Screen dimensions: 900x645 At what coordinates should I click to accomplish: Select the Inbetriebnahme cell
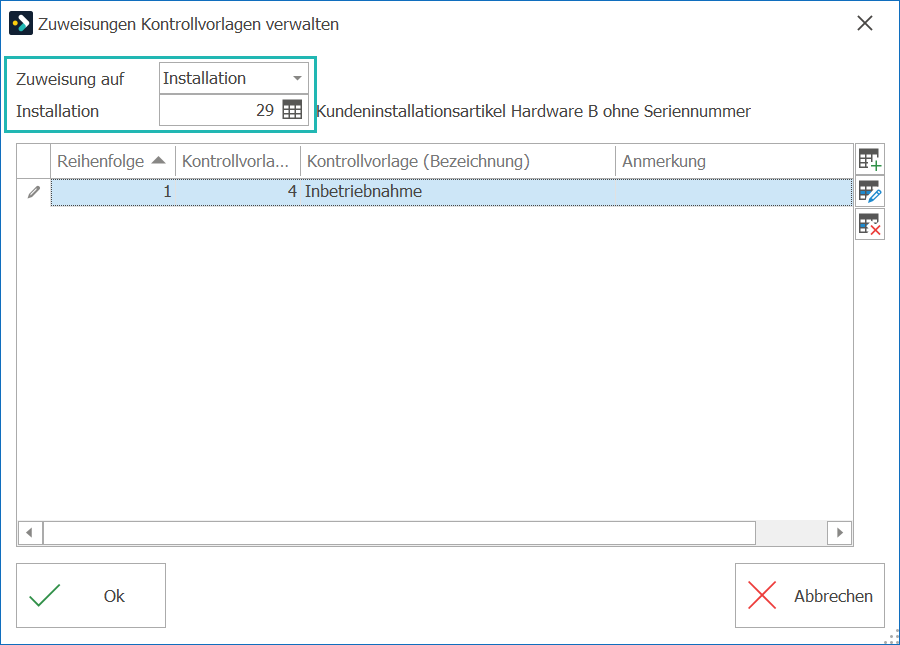[458, 192]
